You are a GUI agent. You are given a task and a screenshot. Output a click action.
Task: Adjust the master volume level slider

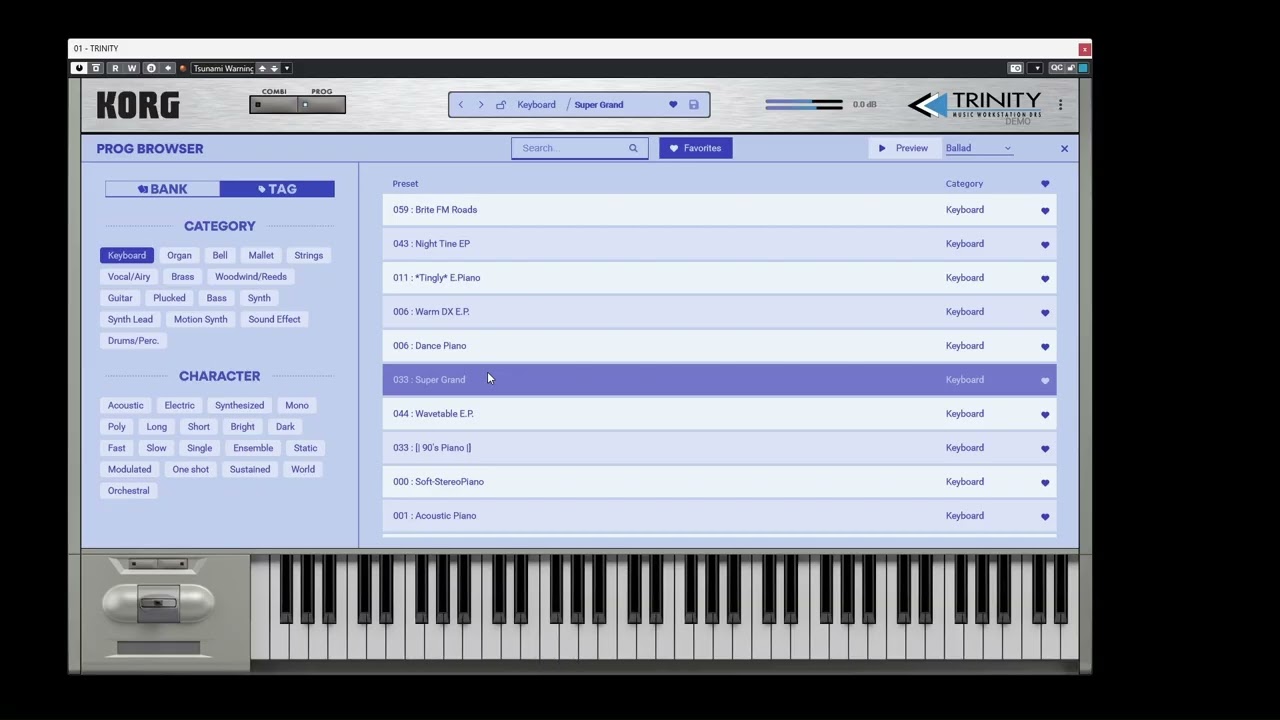pyautogui.click(x=804, y=104)
